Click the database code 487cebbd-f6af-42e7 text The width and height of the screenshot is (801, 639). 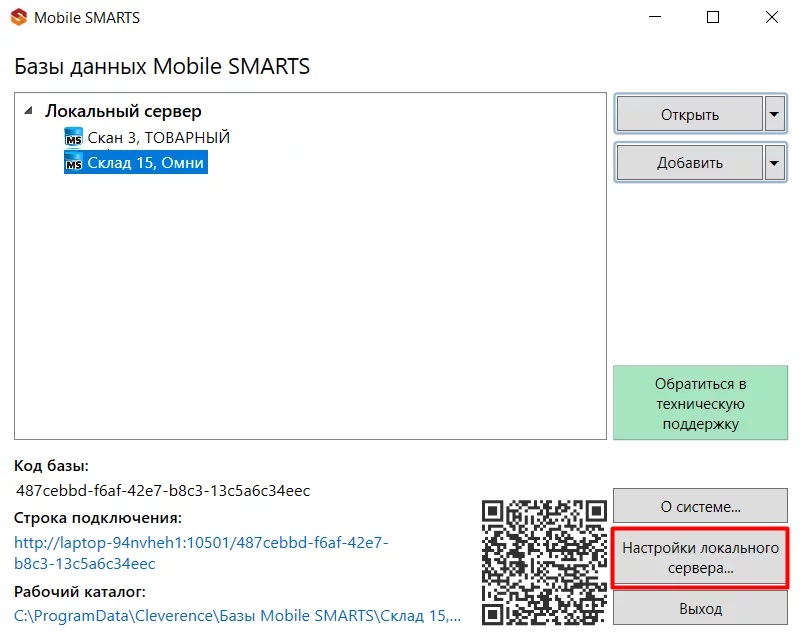163,490
